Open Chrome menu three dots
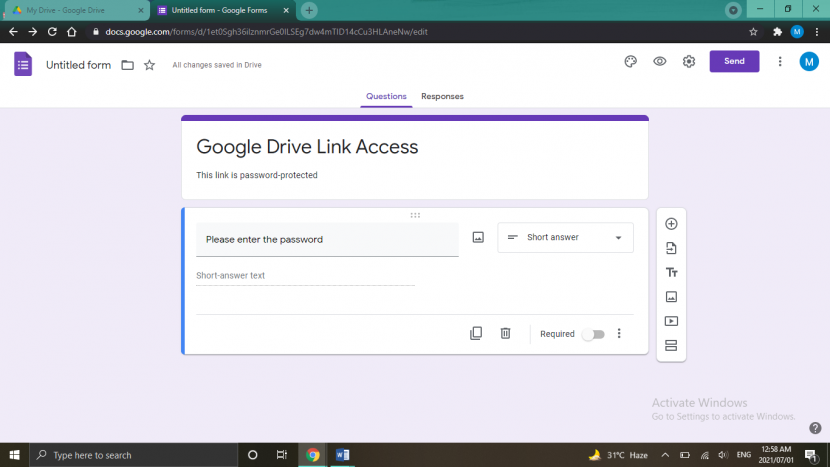The image size is (830, 467). click(817, 32)
